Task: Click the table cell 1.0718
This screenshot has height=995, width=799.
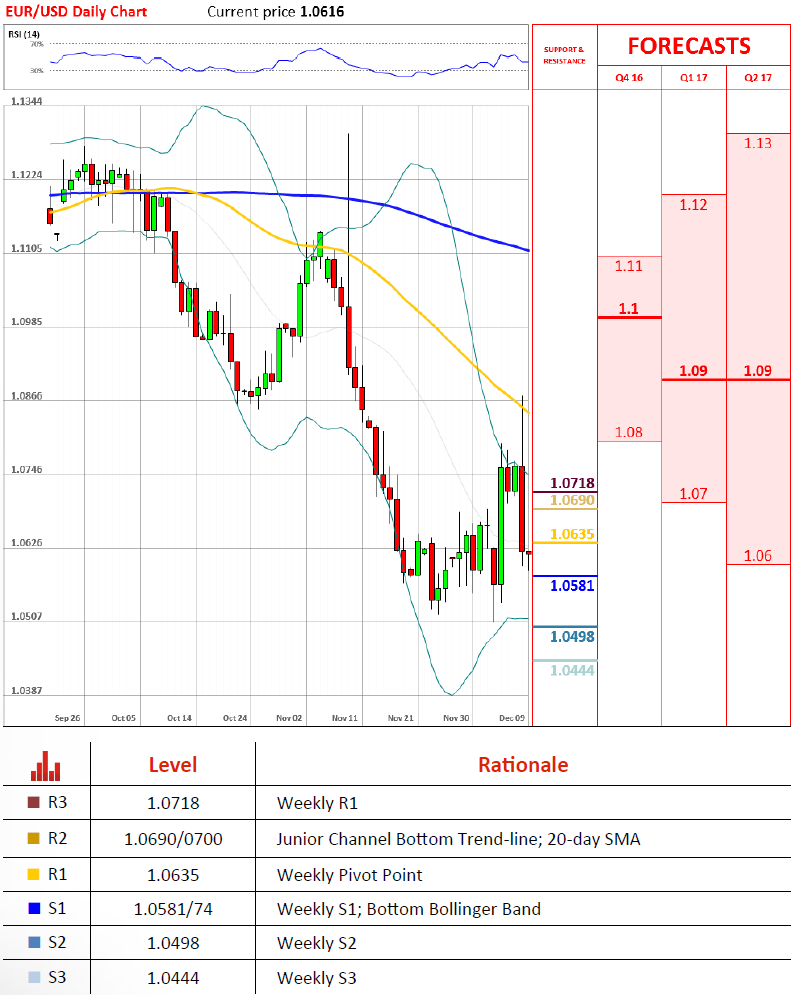Action: click(x=173, y=803)
